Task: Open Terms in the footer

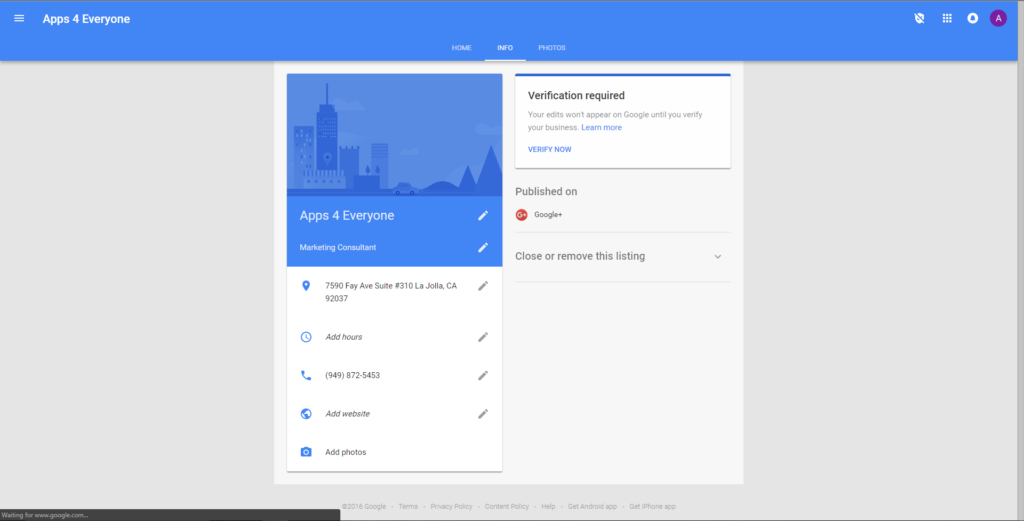Action: [408, 507]
